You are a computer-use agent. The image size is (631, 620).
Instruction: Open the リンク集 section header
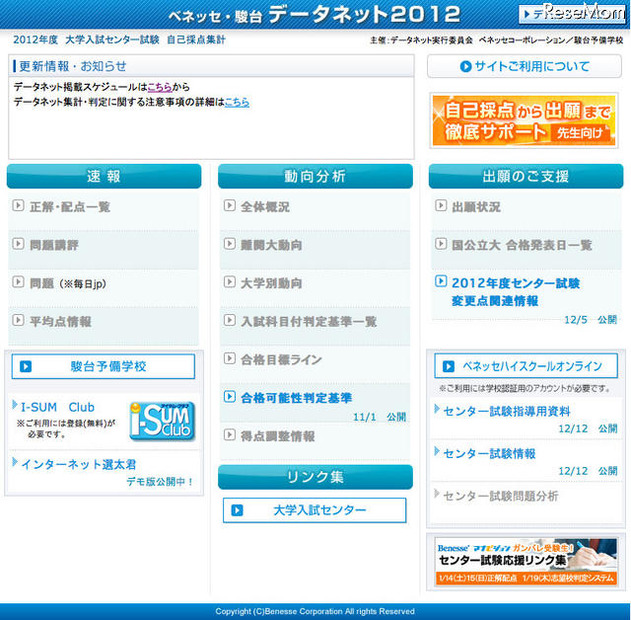[315, 477]
